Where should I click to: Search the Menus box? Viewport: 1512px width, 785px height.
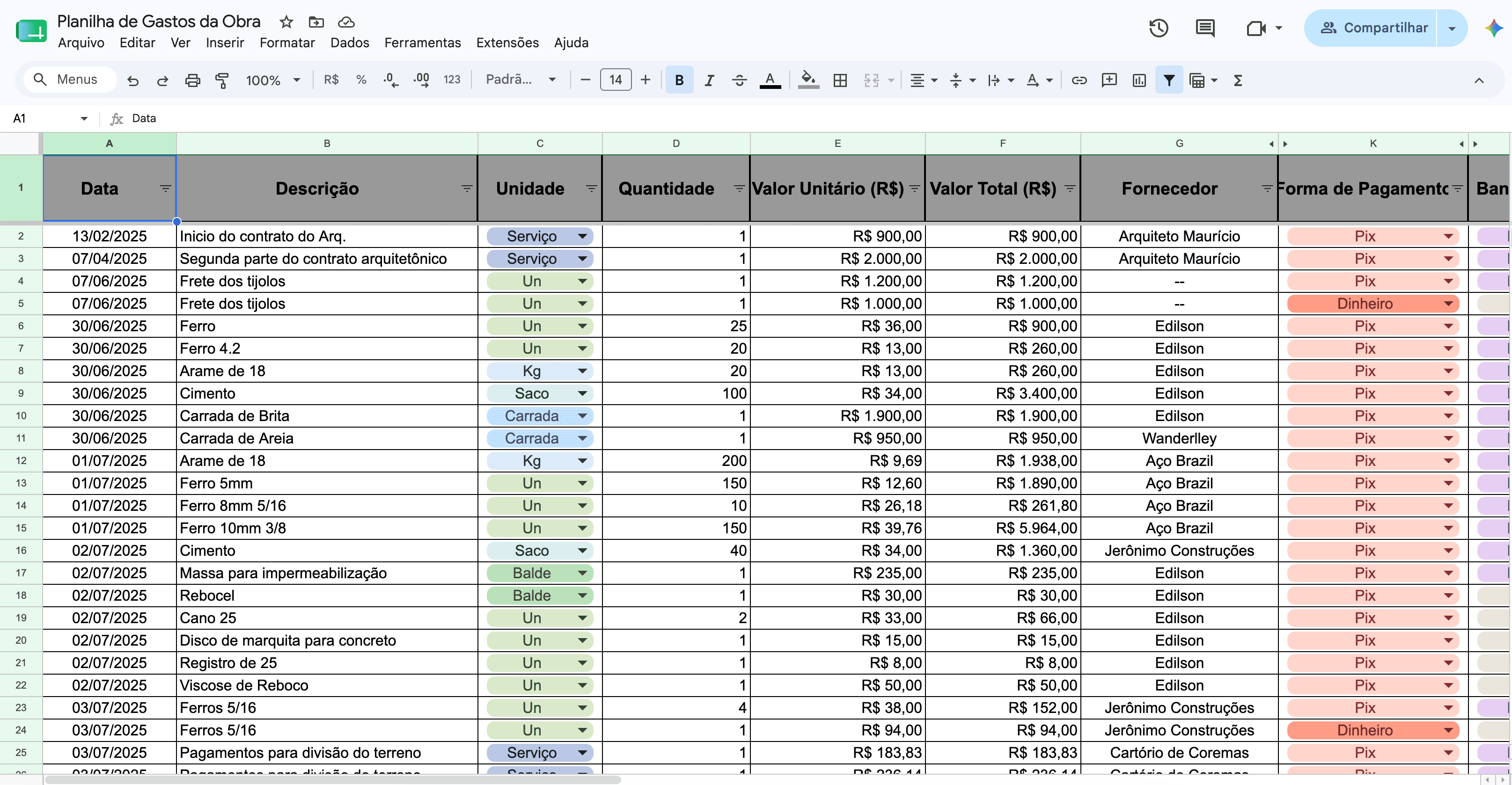(70, 80)
